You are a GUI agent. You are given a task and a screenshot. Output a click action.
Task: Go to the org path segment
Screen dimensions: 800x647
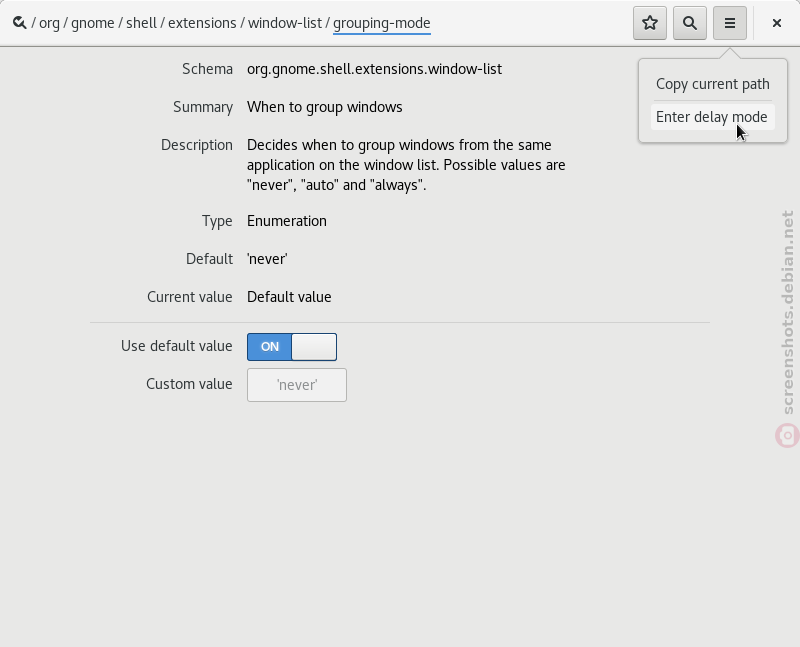click(x=49, y=23)
